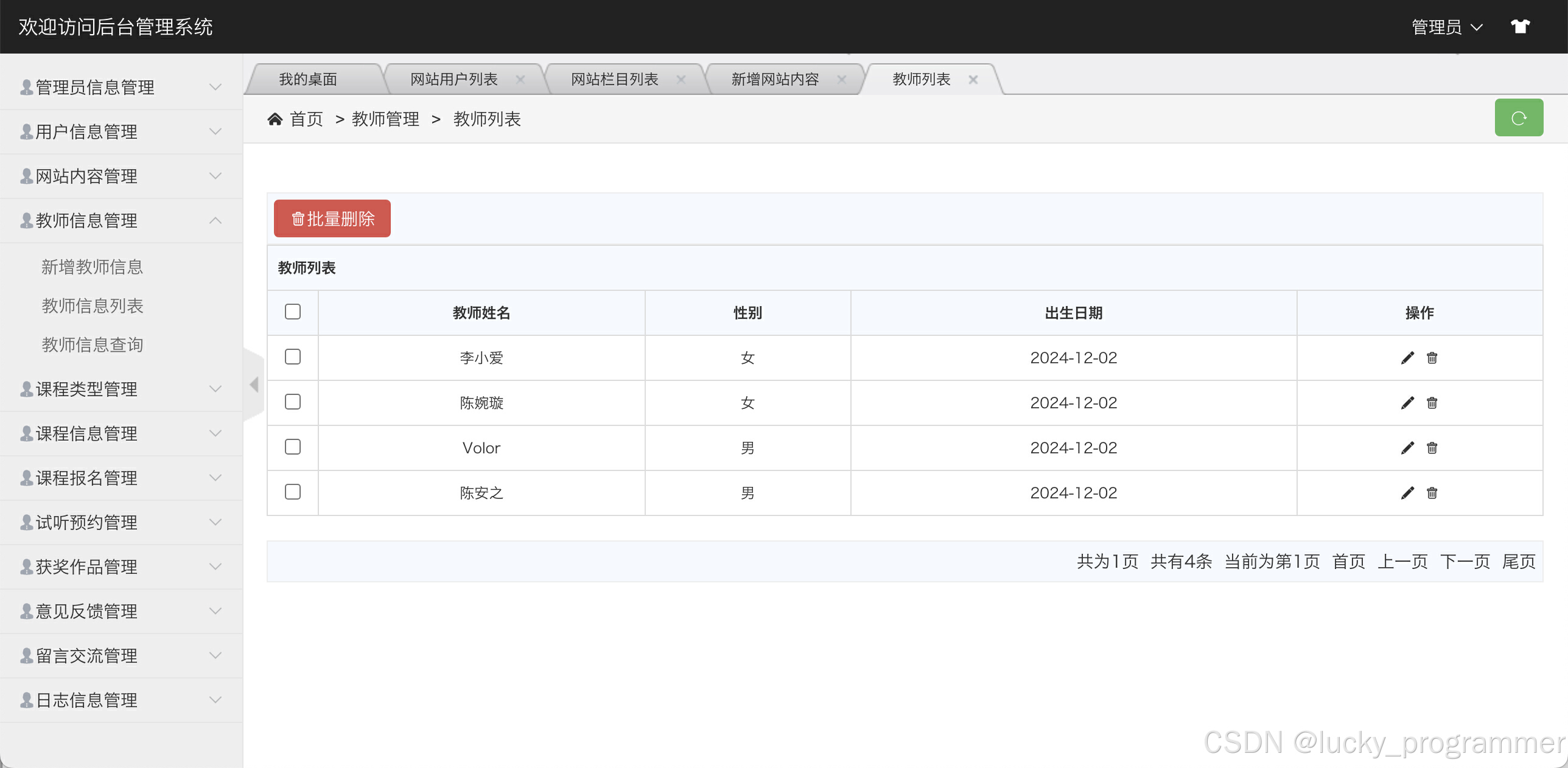Open 教师信息查询 submenu item
This screenshot has height=768, width=1568.
pos(93,345)
